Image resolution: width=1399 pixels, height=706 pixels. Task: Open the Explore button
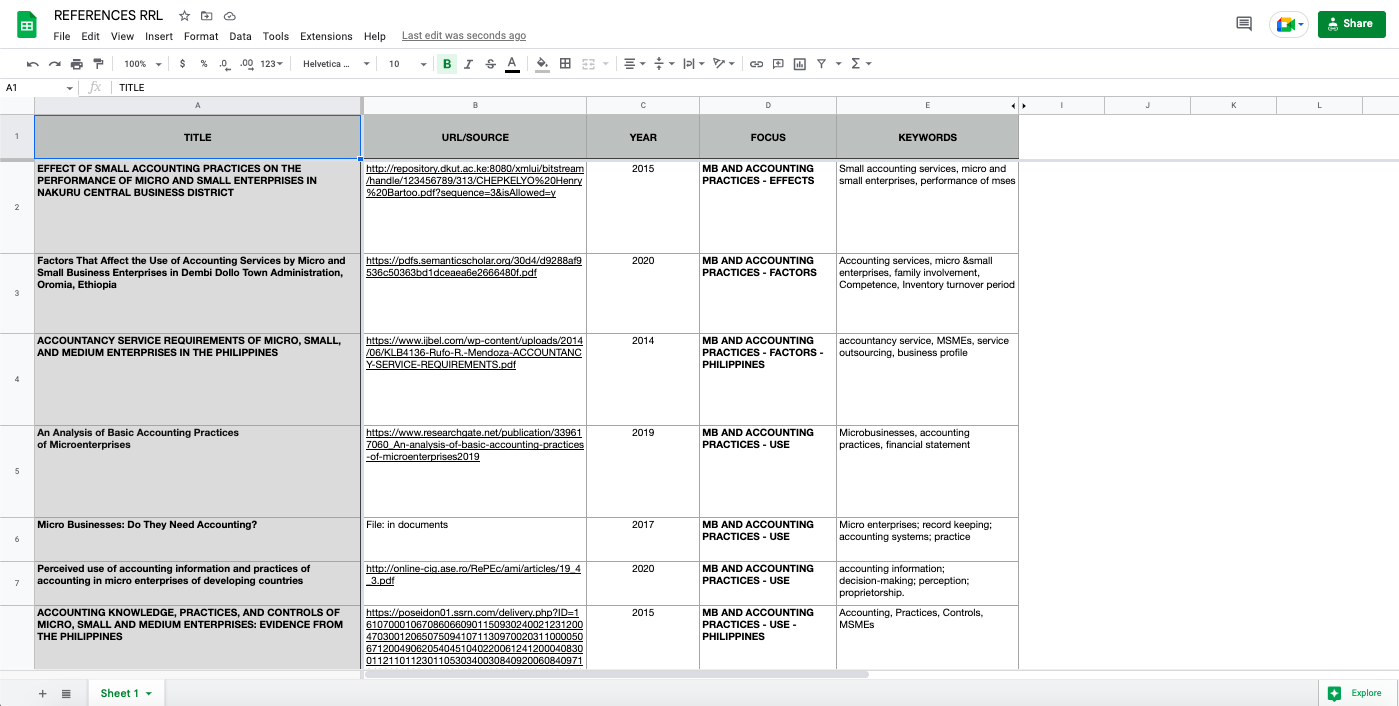pos(1357,693)
